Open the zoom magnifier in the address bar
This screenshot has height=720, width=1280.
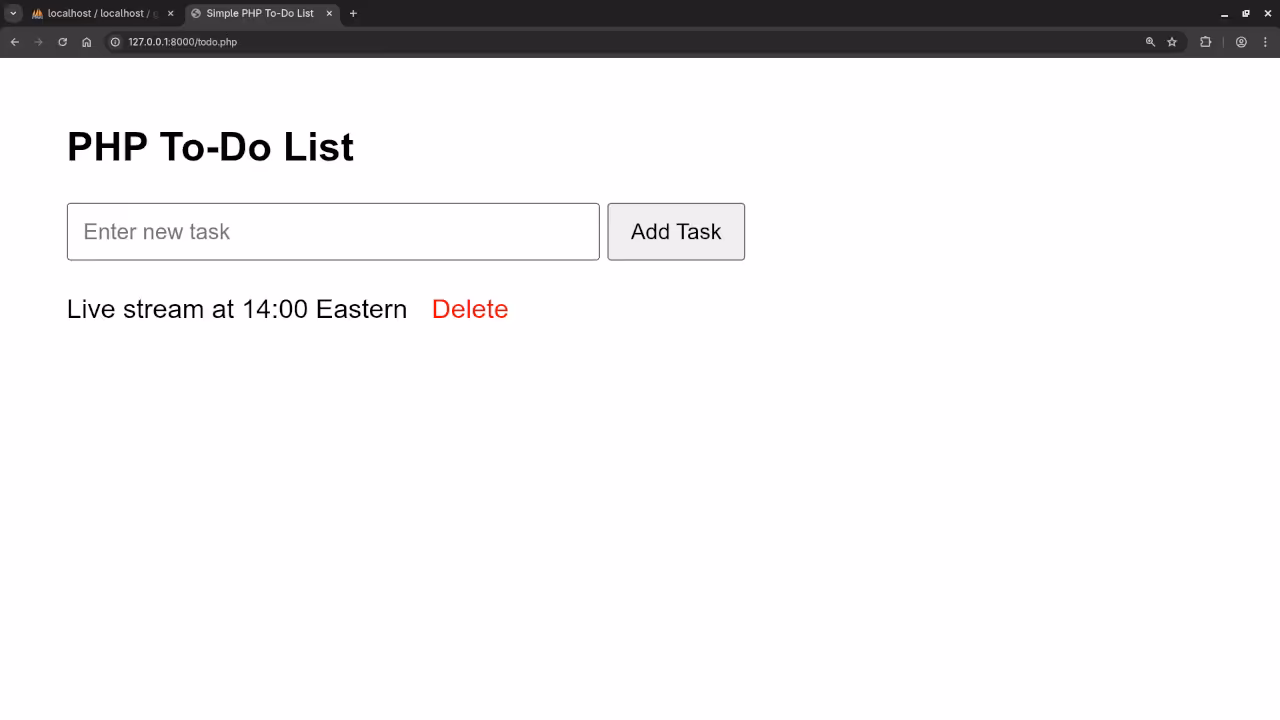click(1150, 42)
